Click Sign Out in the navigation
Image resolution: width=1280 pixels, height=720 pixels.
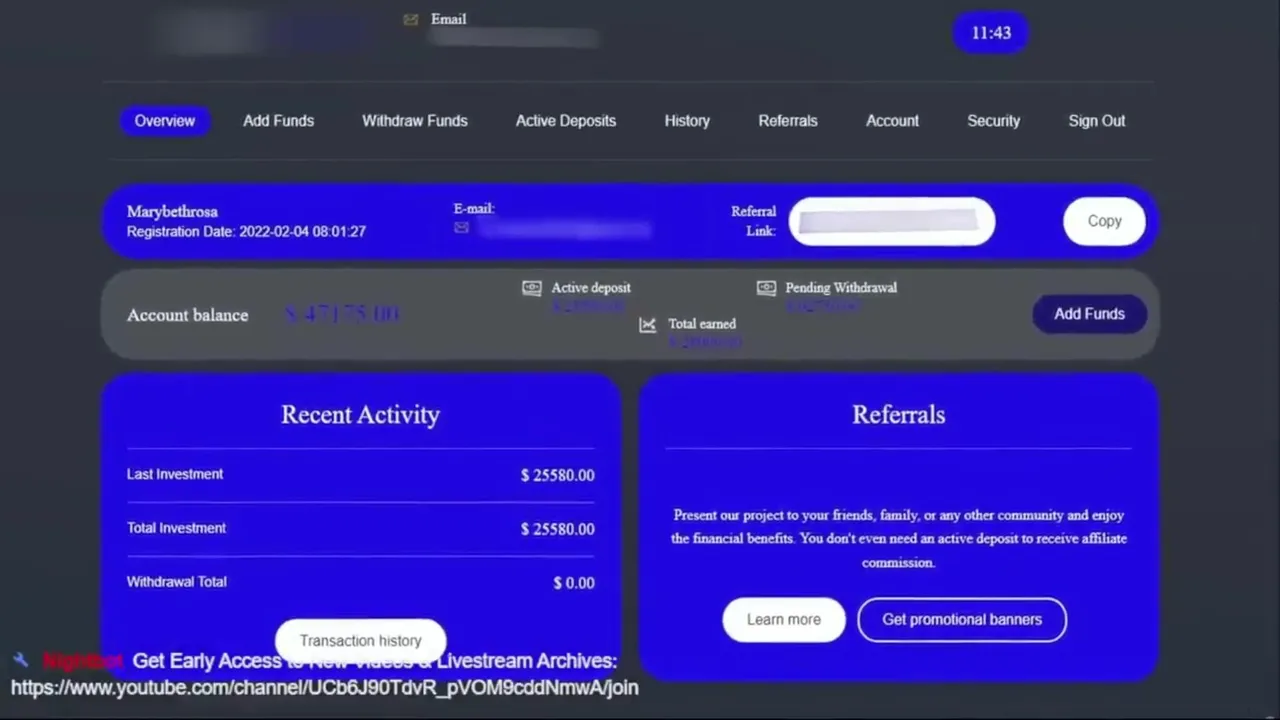(1097, 121)
